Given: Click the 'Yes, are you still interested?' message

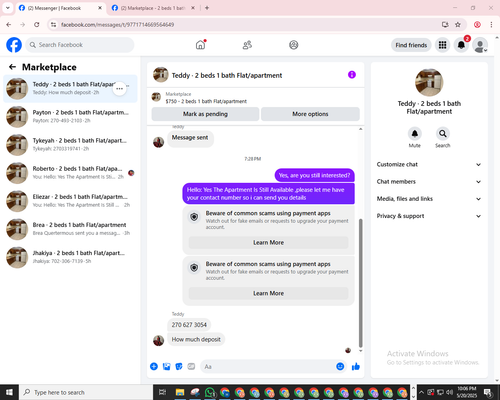Looking at the screenshot, I should 314,175.
